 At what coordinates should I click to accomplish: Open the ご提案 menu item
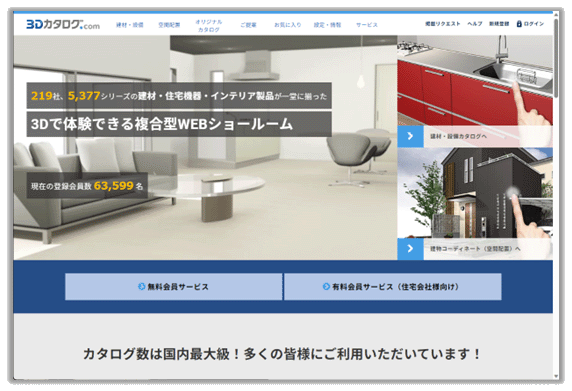point(248,25)
